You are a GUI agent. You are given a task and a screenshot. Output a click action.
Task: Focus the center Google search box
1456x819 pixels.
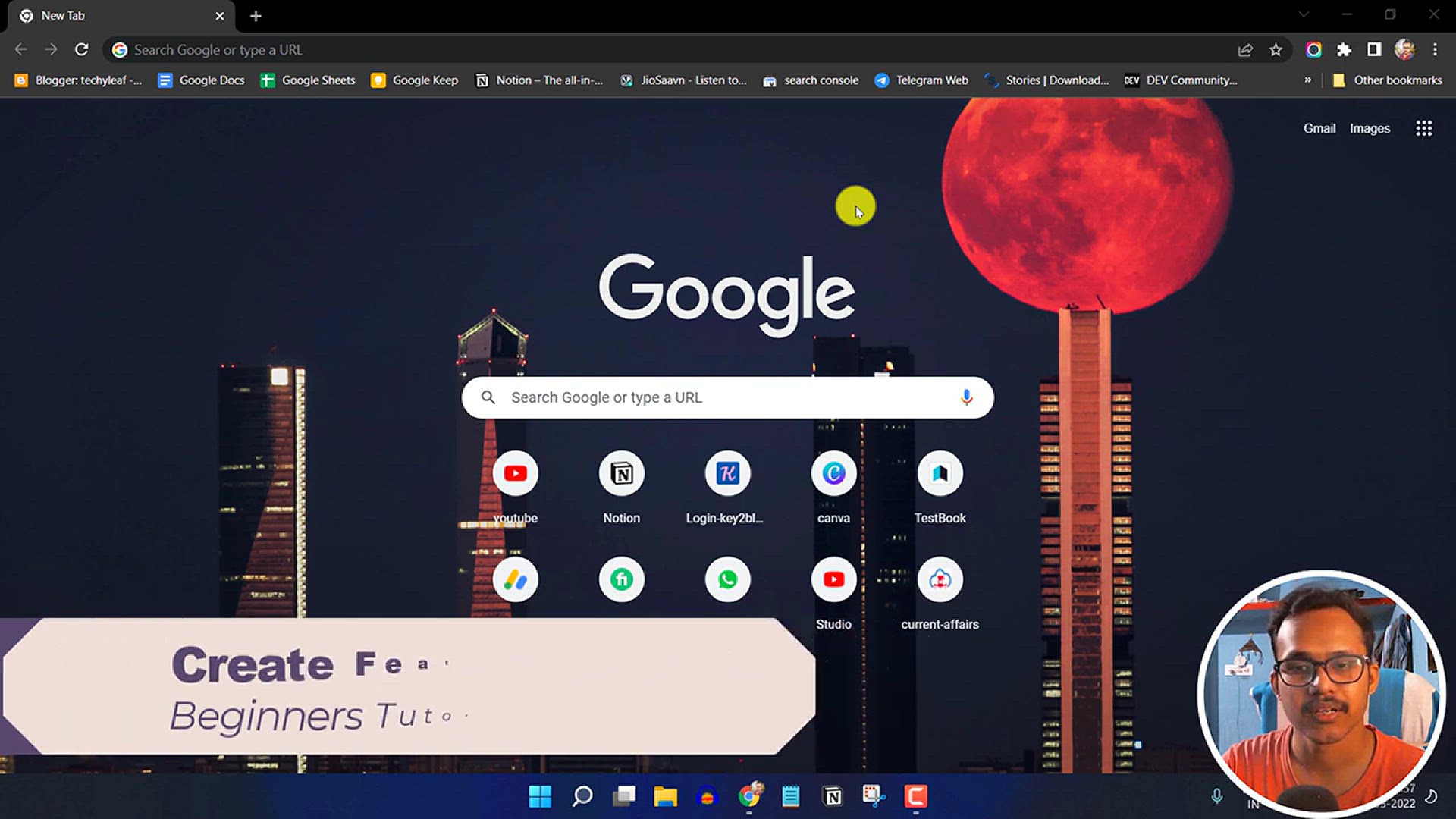[728, 397]
